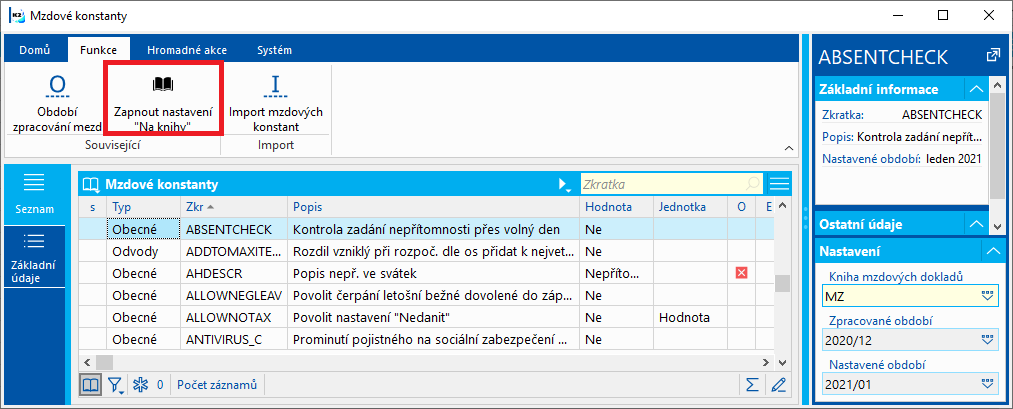Open Kniha mzdových dokladů dropdown
Screen dimensions: 1013x409
click(x=988, y=296)
